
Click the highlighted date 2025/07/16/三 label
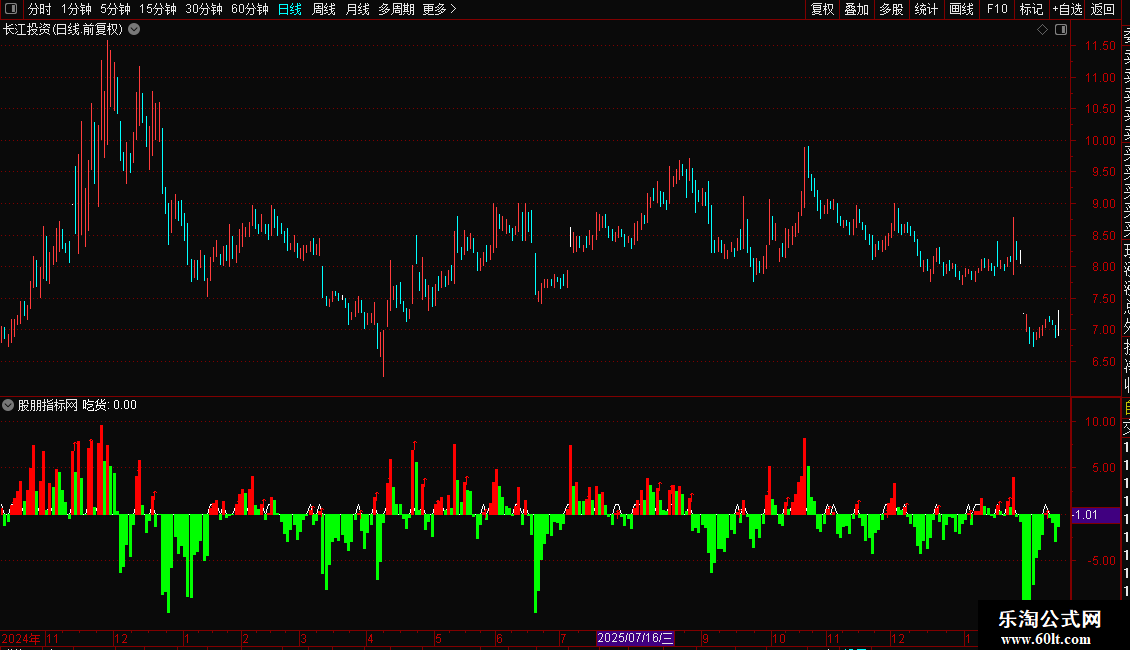point(635,638)
